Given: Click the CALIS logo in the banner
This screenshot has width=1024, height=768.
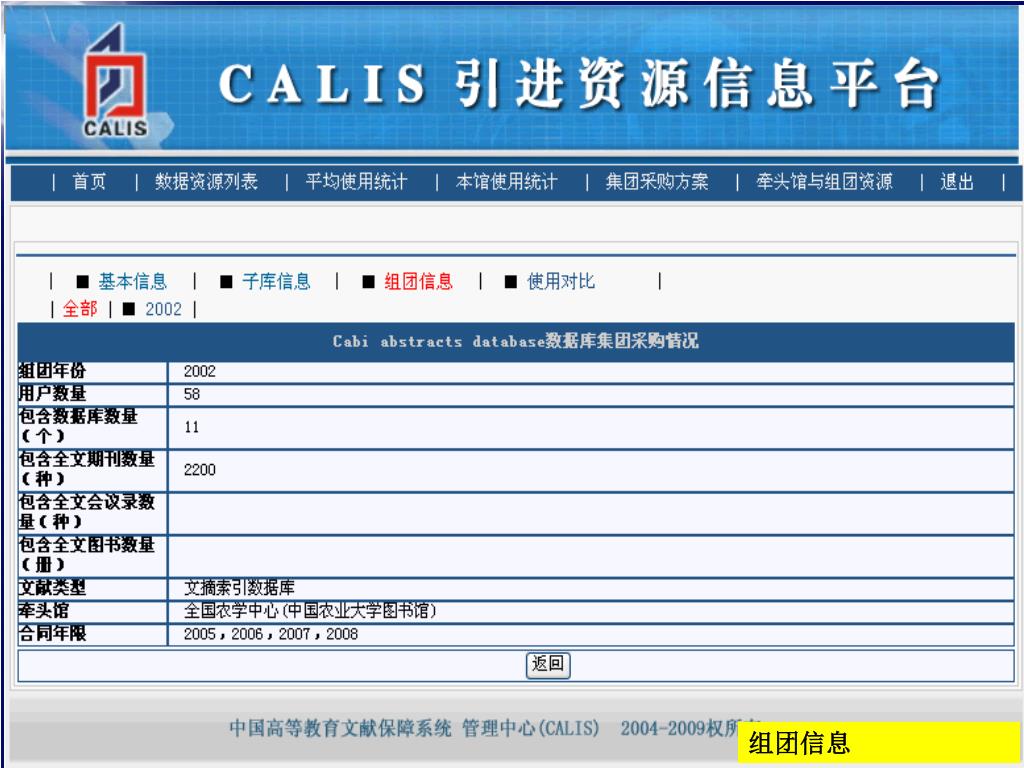Looking at the screenshot, I should (x=116, y=81).
